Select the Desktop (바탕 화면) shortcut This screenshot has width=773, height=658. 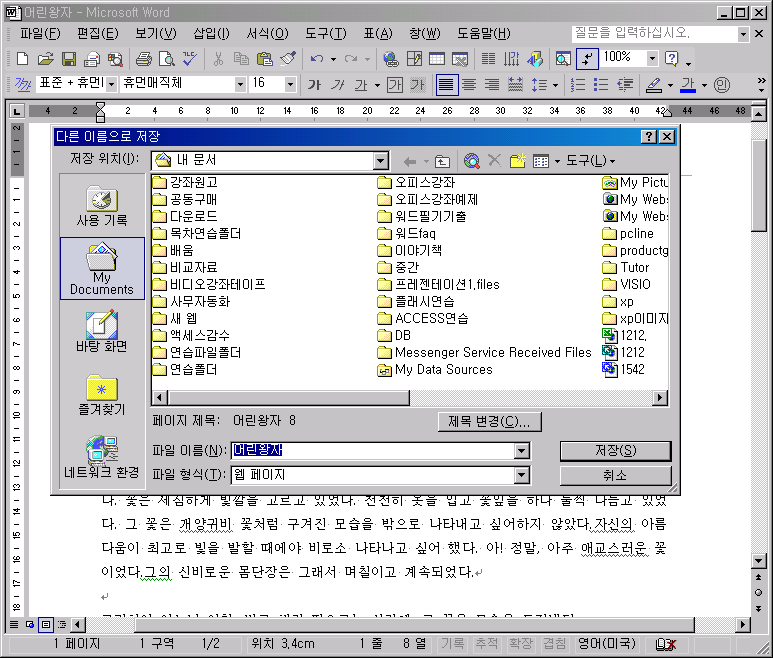pos(102,332)
